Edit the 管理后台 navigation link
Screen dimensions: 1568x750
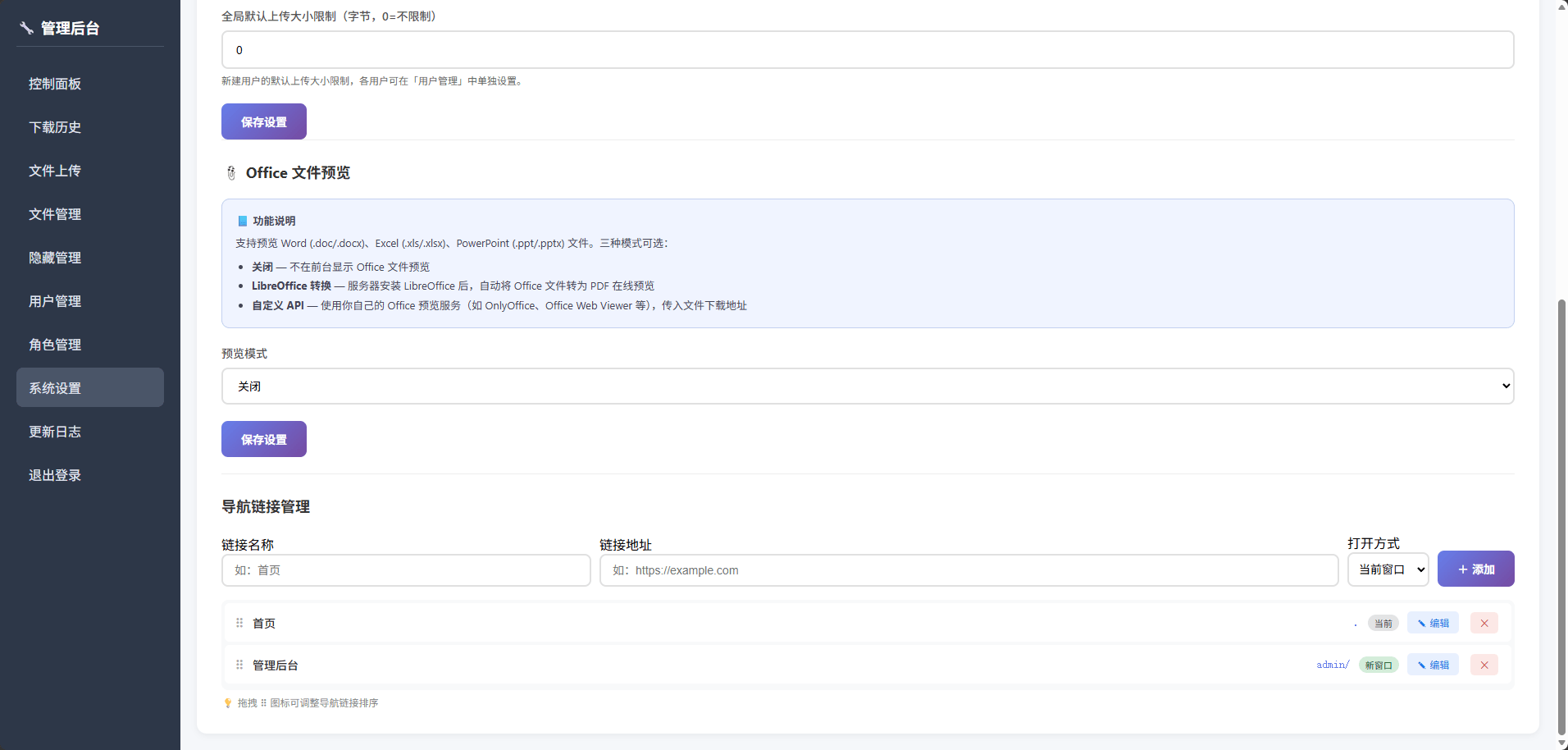point(1433,665)
